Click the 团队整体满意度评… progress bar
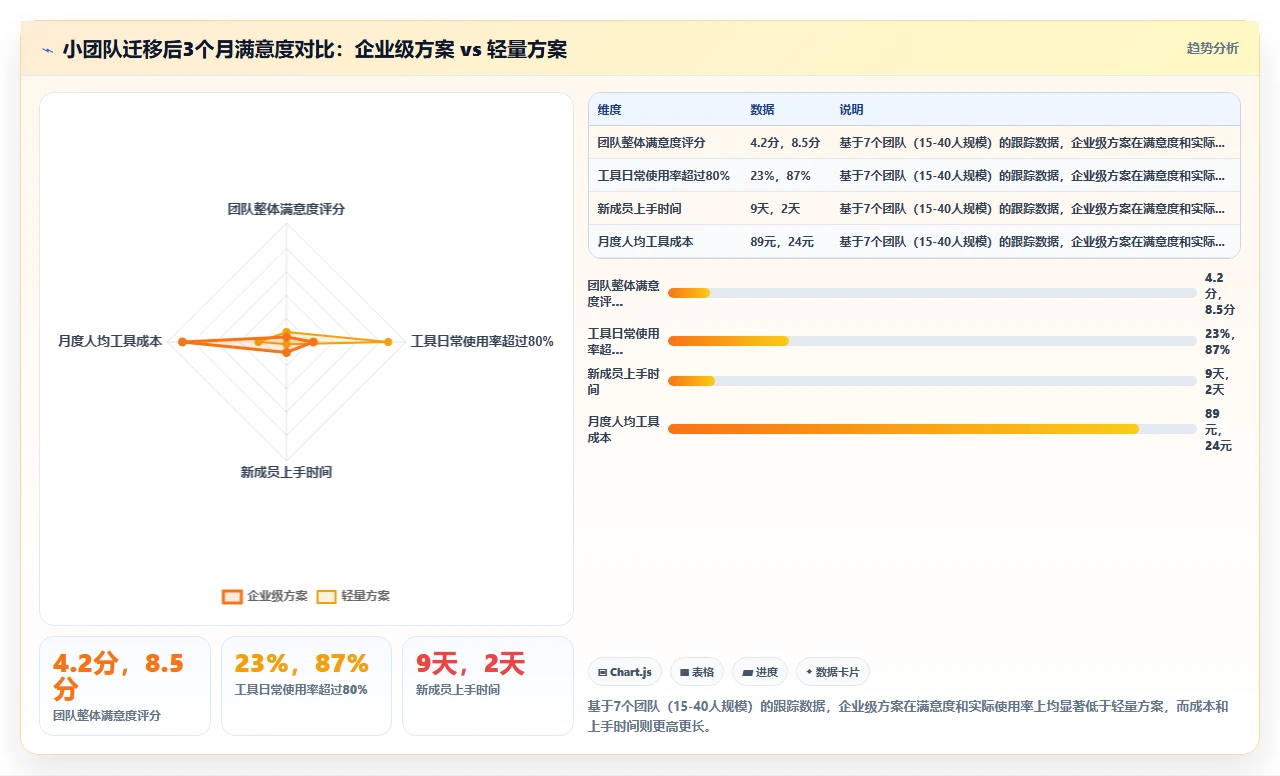The image size is (1280, 776). 932,293
